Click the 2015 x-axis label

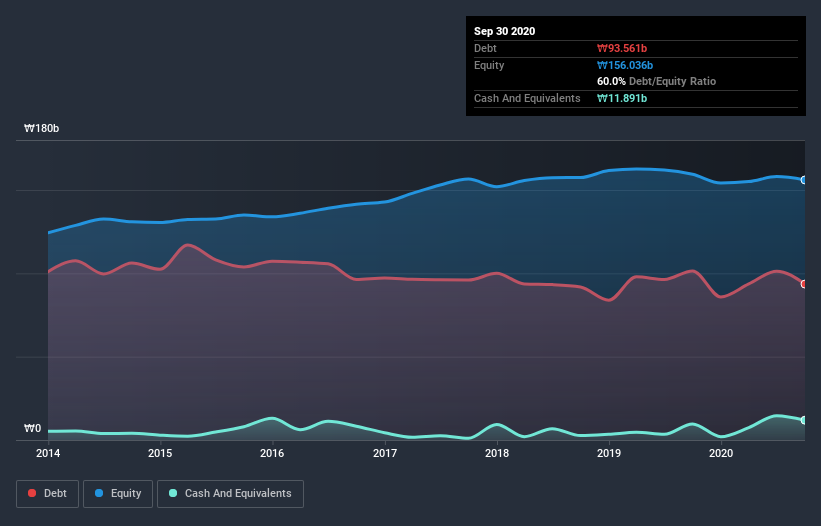(x=160, y=453)
